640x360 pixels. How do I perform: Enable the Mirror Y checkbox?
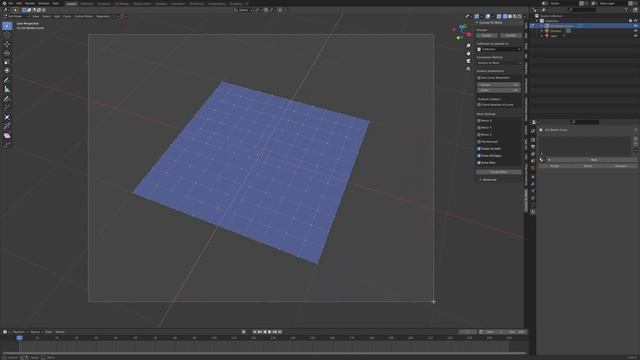point(479,128)
